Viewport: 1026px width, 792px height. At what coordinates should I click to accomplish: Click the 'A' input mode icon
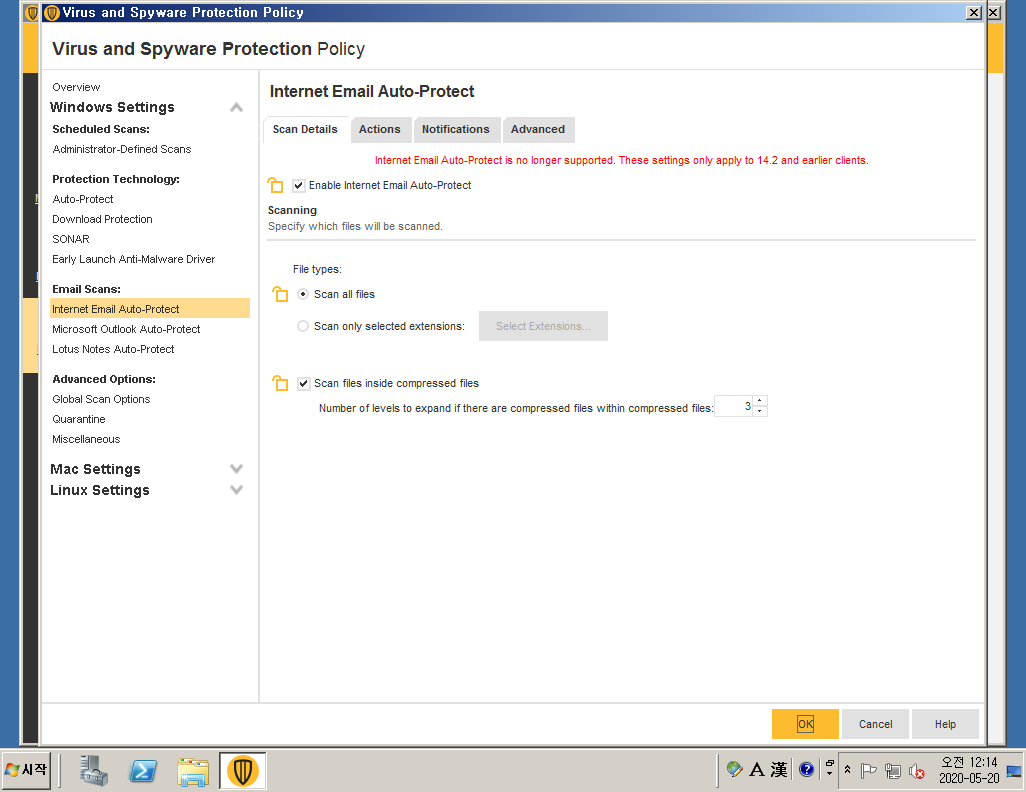click(757, 769)
